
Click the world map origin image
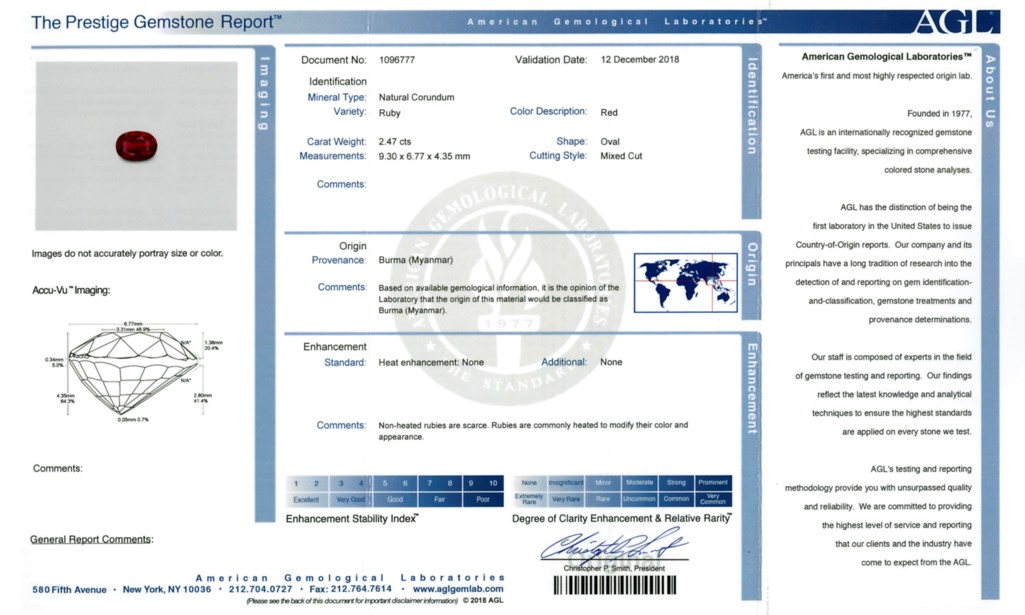pyautogui.click(x=685, y=282)
